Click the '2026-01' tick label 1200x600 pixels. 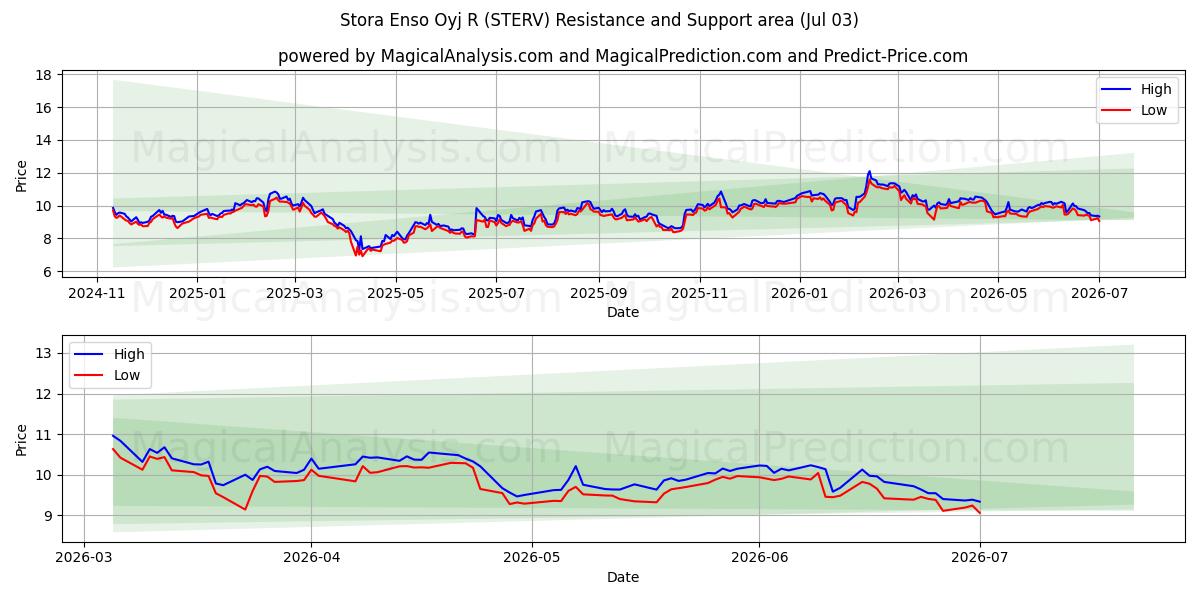tap(799, 292)
